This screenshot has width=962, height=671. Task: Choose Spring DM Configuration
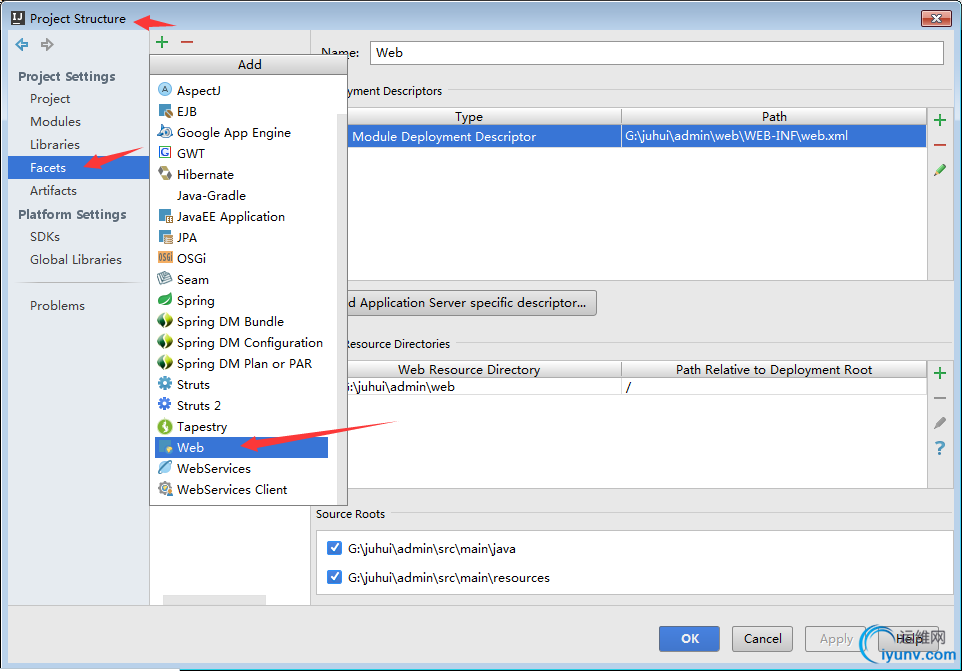241,342
